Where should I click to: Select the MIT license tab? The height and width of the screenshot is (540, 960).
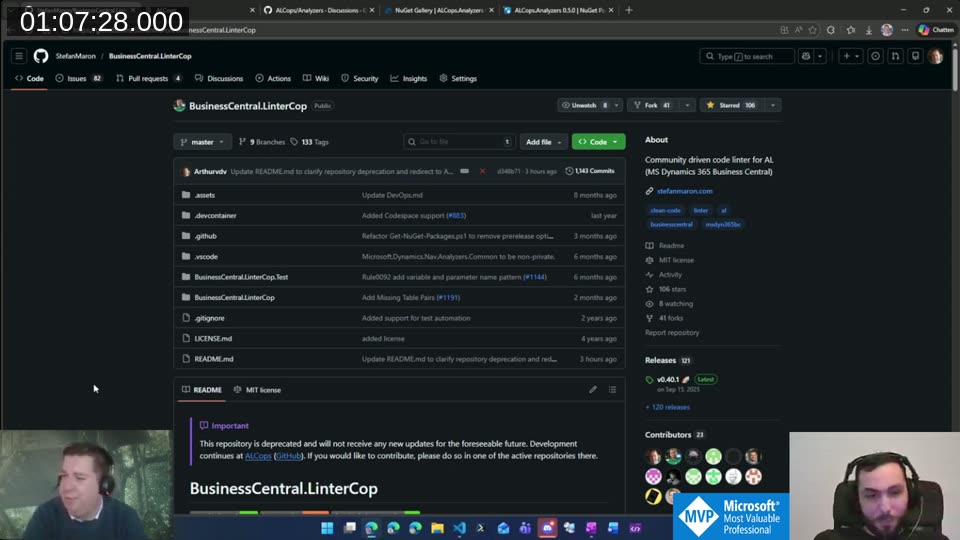(257, 390)
